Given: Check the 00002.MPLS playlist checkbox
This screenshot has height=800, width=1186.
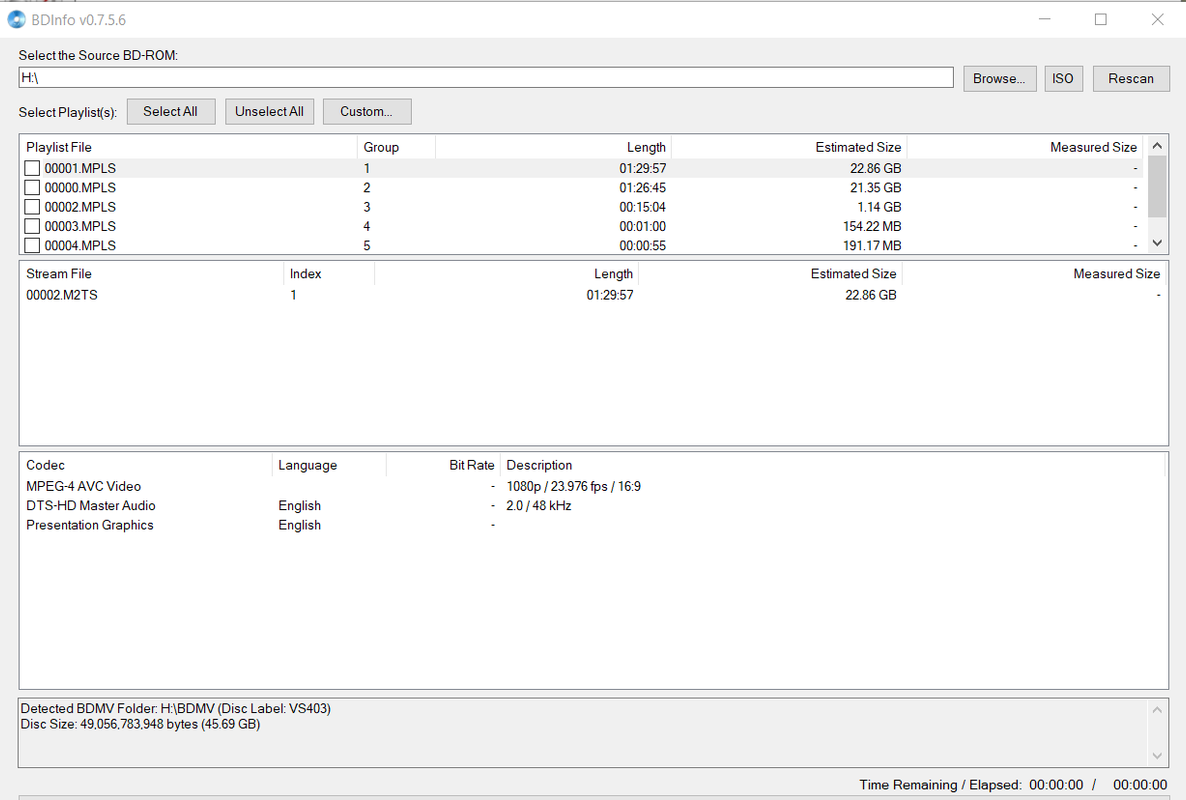Looking at the screenshot, I should [32, 206].
